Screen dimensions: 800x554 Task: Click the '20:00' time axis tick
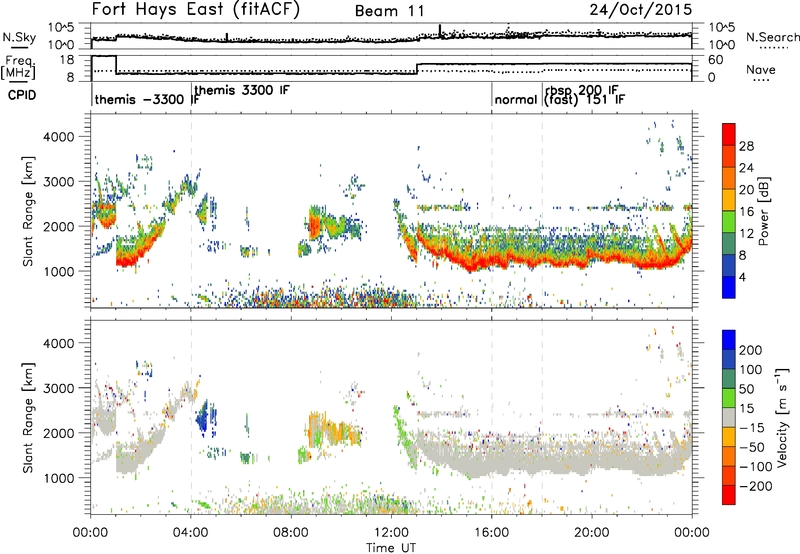[592, 532]
